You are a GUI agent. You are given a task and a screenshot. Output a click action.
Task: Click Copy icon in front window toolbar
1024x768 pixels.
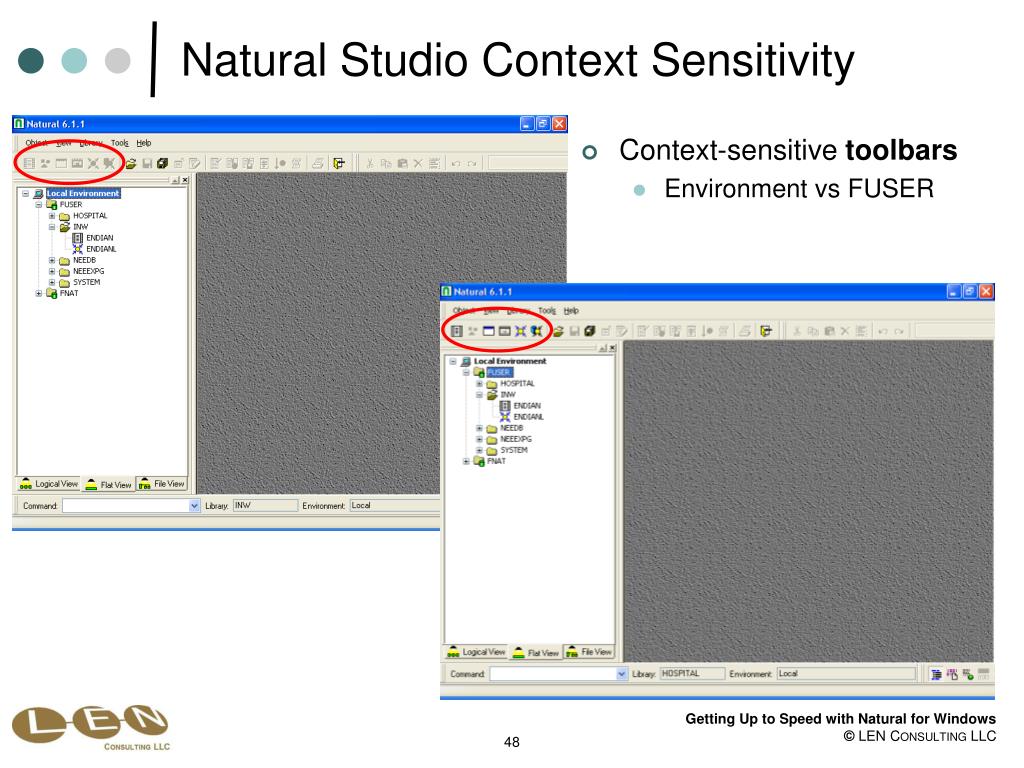pyautogui.click(x=813, y=331)
